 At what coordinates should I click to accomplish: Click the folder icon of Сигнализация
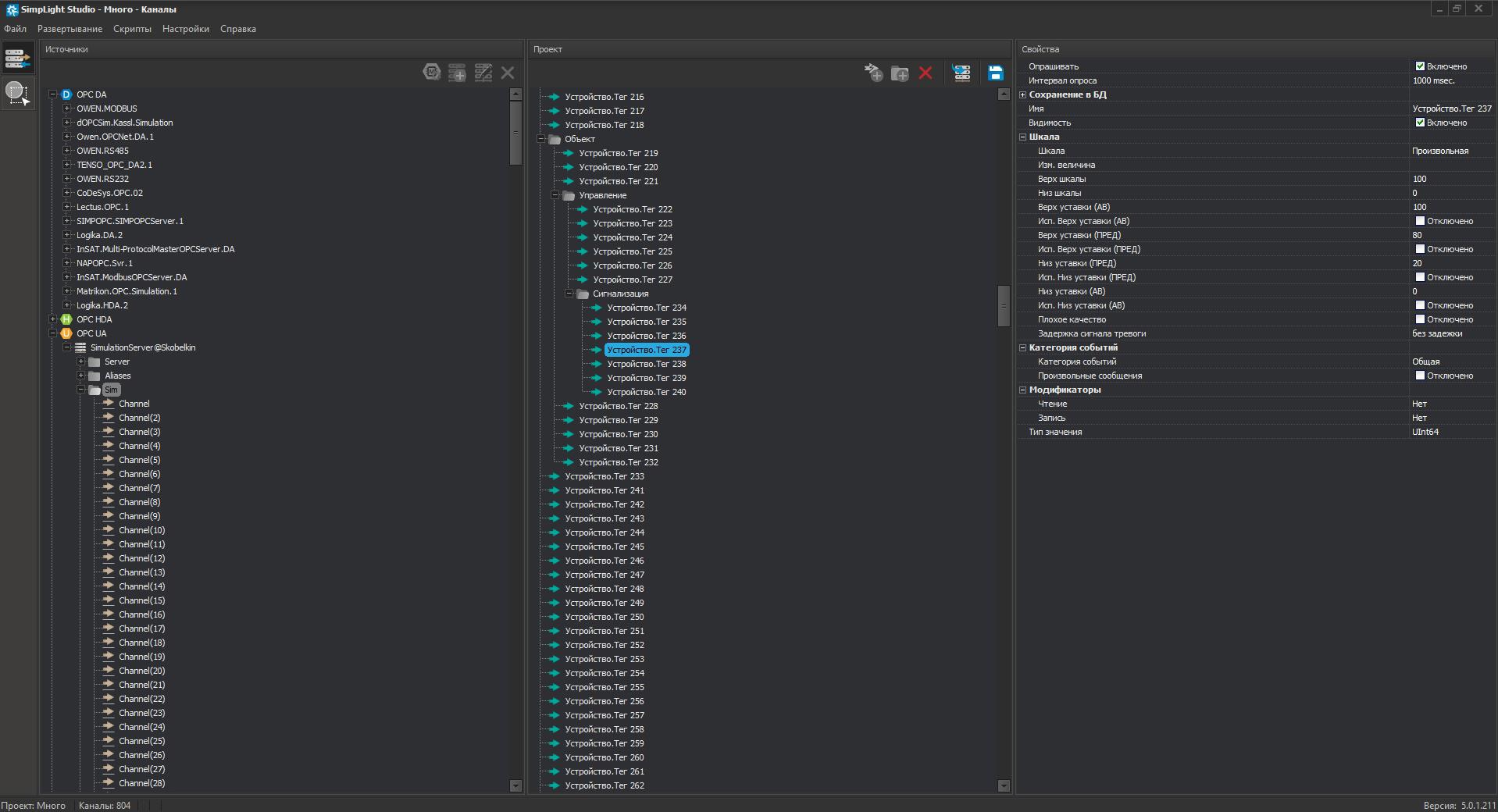[x=583, y=294]
